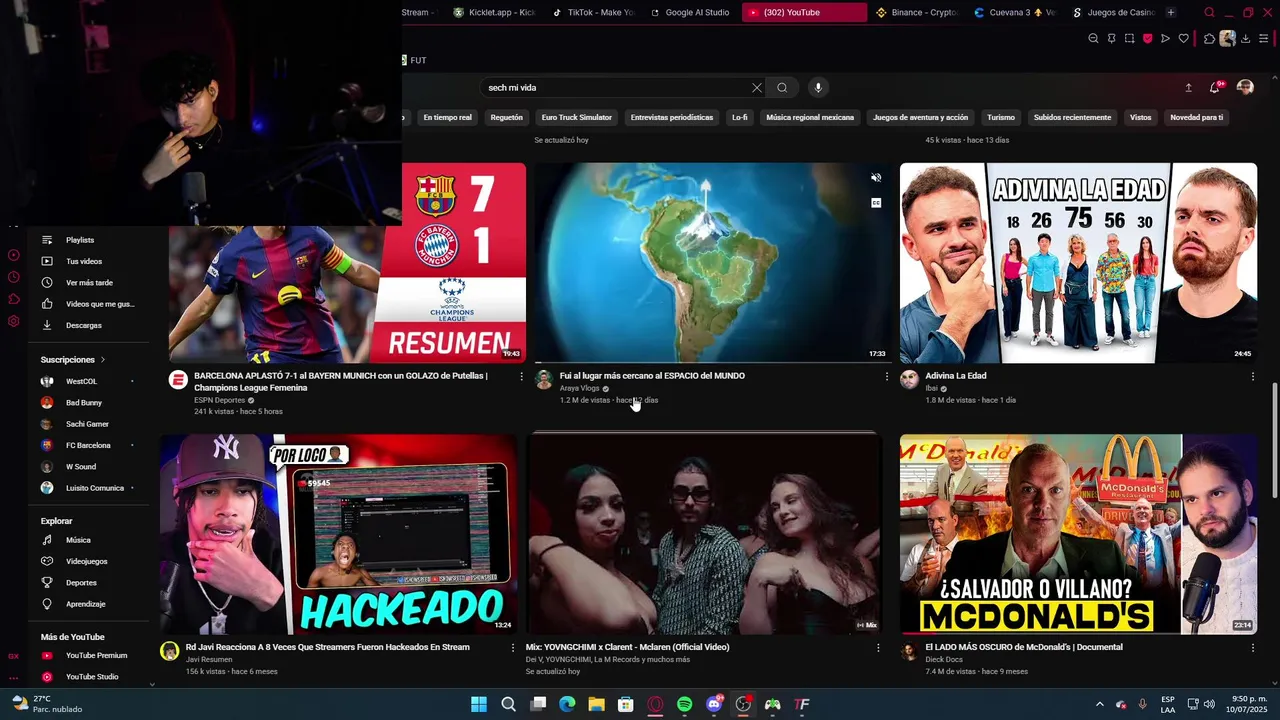Filter by Euro Truck Simulator chip
This screenshot has height=720, width=1280.
click(576, 117)
